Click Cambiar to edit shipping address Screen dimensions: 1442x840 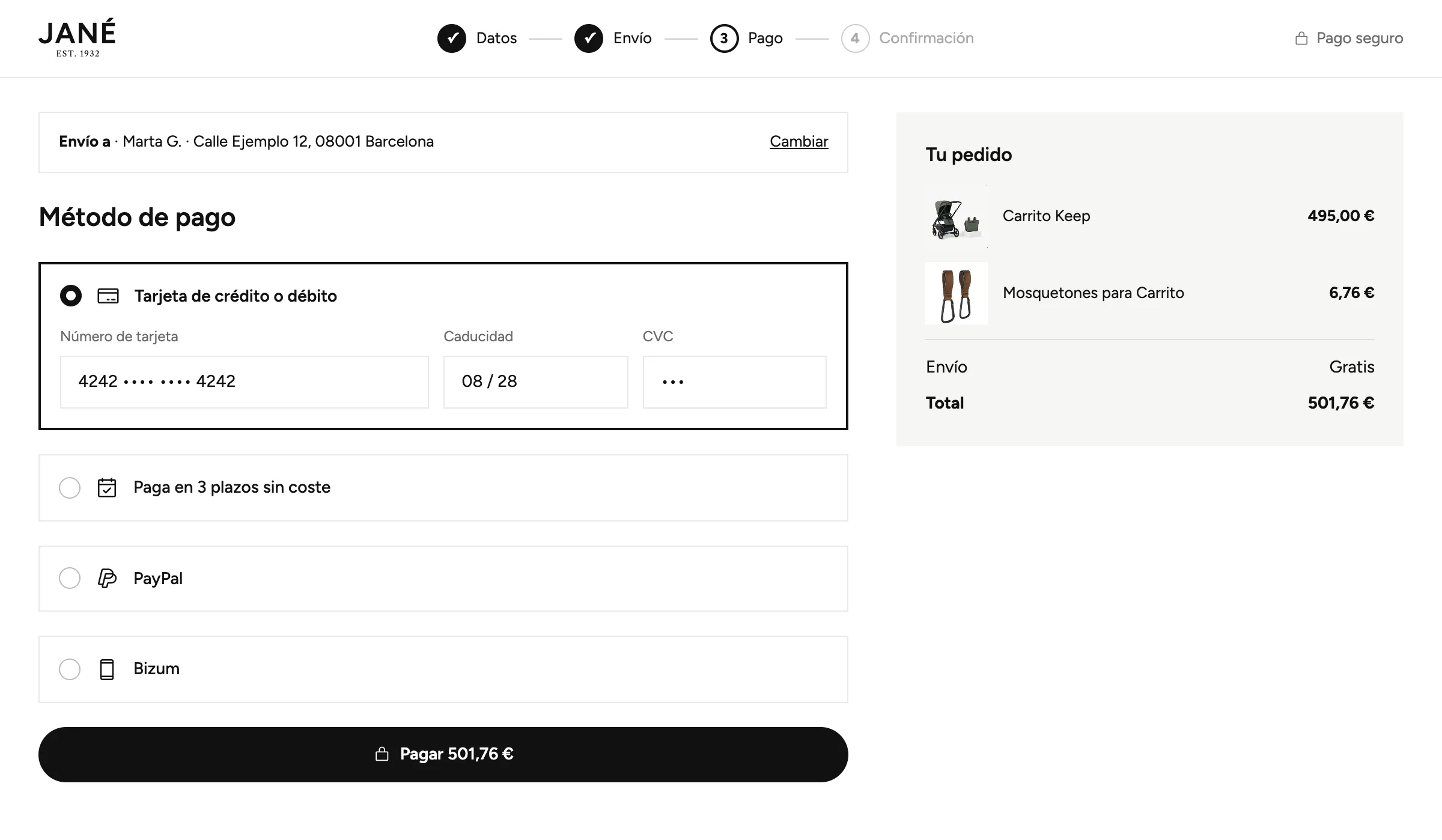pyautogui.click(x=799, y=141)
